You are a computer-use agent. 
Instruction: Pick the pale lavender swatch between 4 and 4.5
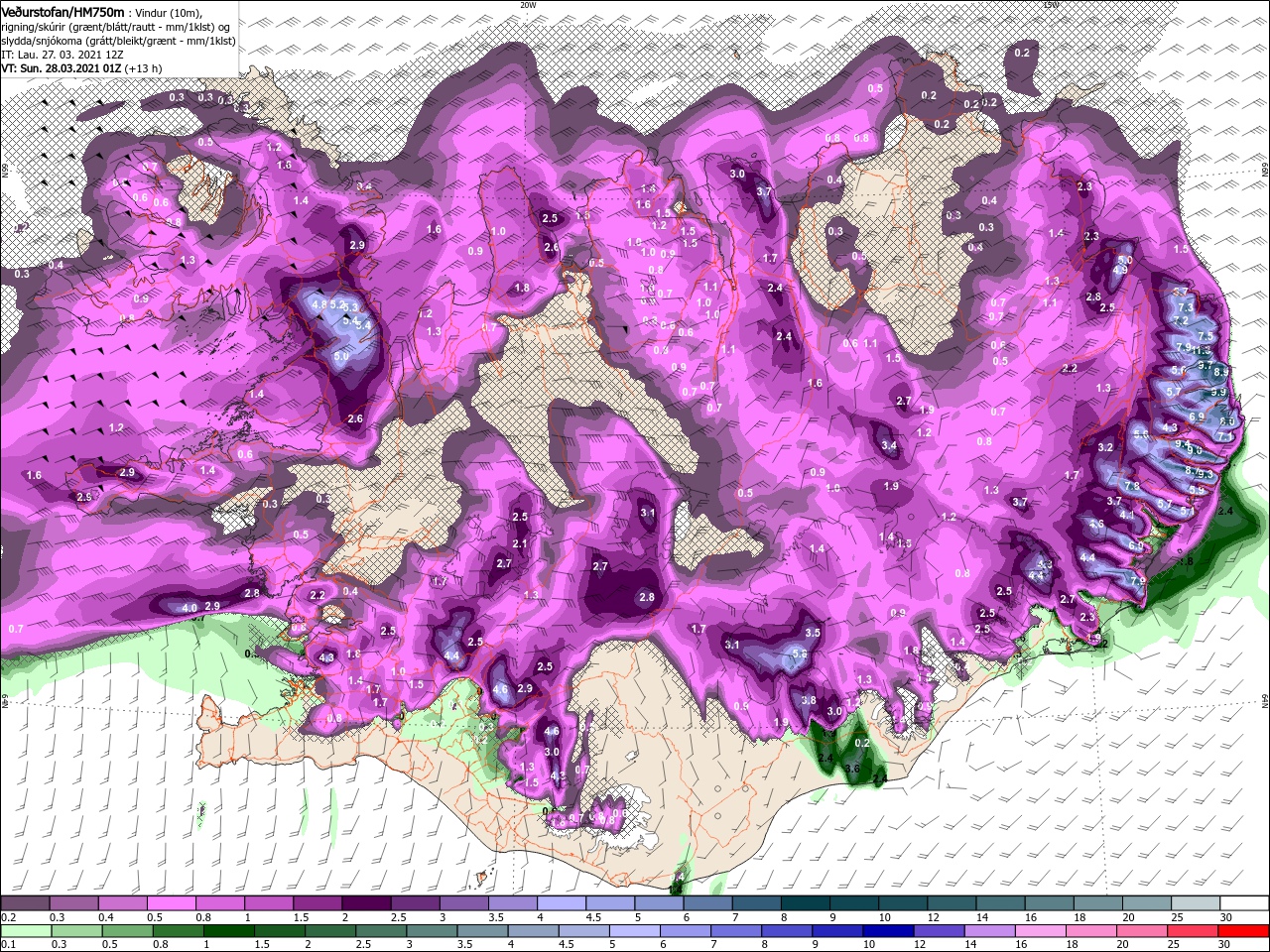(562, 903)
